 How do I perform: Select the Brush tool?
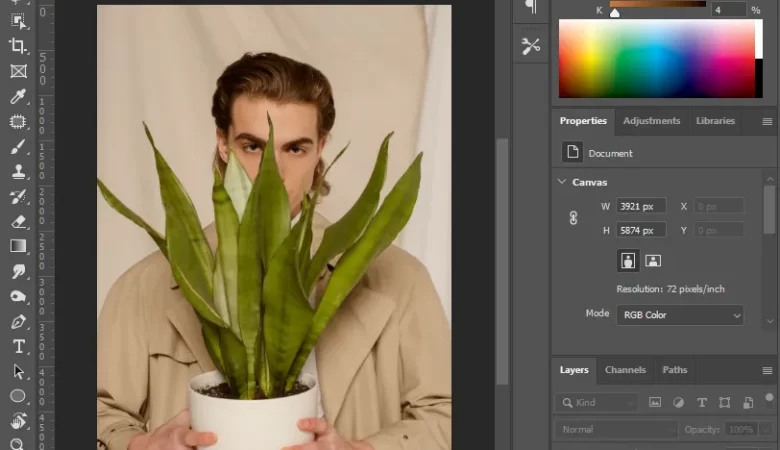pyautogui.click(x=18, y=147)
